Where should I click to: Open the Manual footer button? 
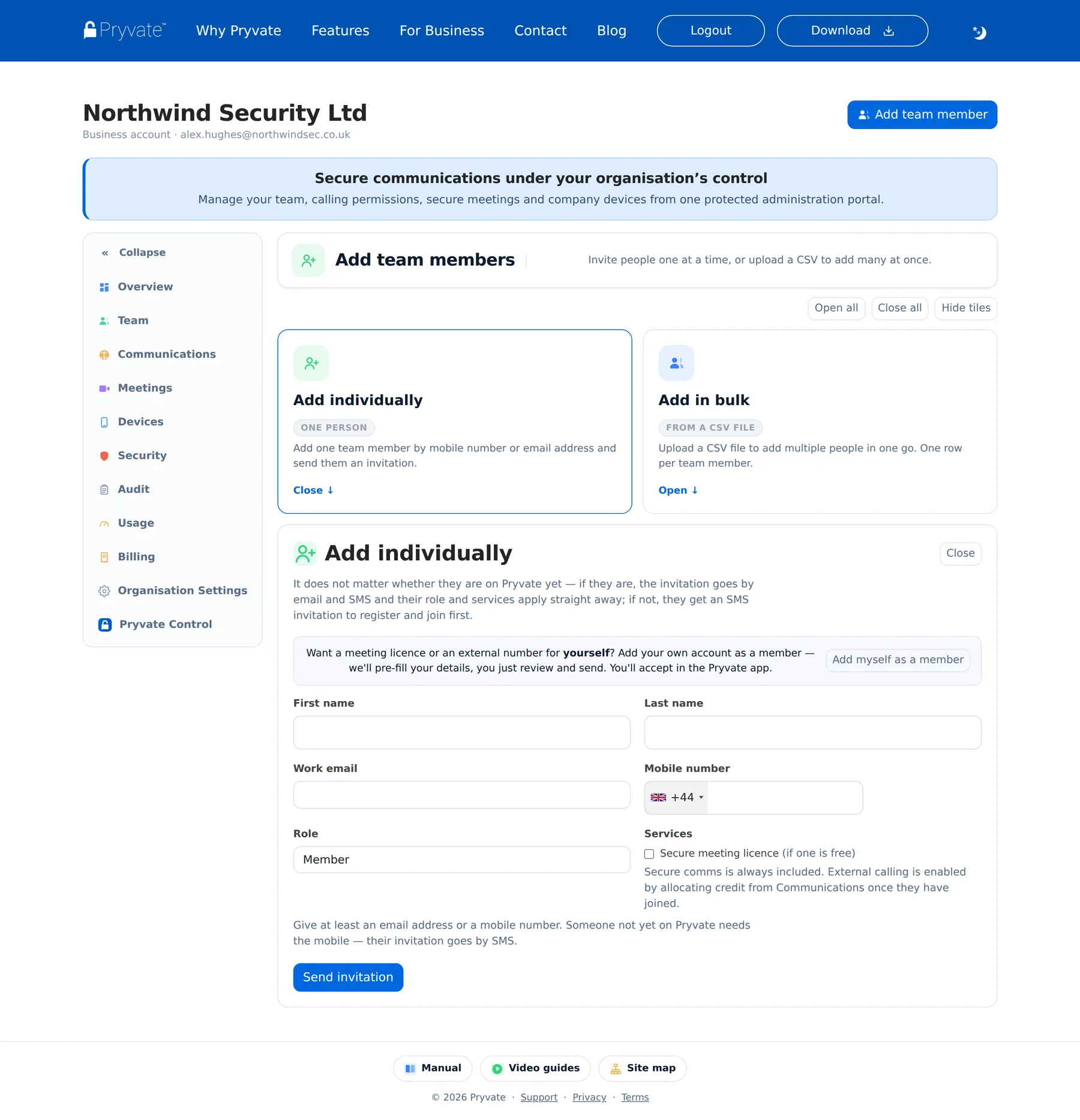coord(433,1068)
